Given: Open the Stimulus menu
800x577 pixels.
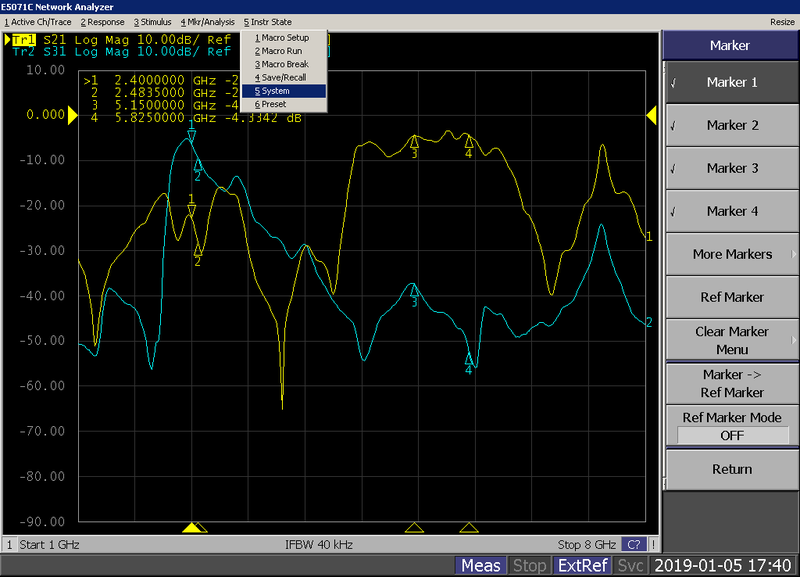Looking at the screenshot, I should pos(155,21).
